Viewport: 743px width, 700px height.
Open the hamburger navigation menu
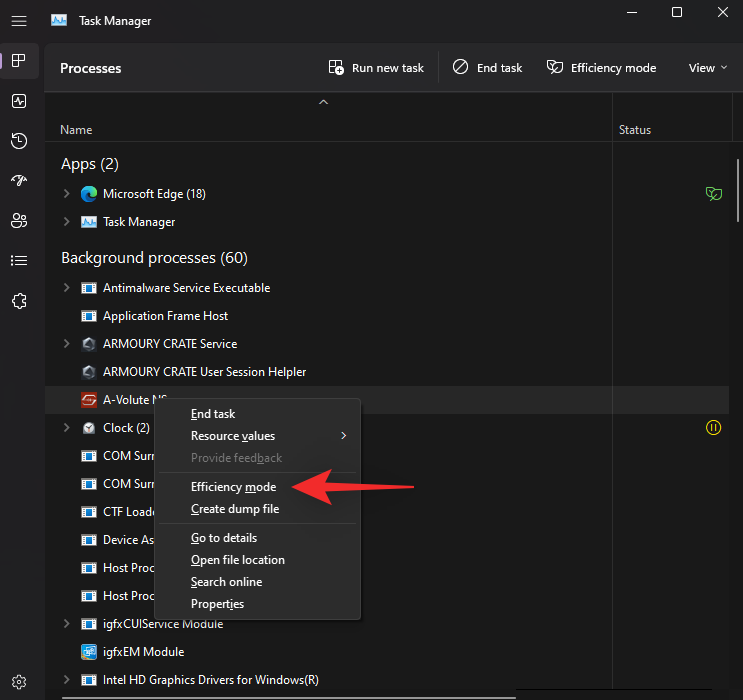[x=19, y=21]
